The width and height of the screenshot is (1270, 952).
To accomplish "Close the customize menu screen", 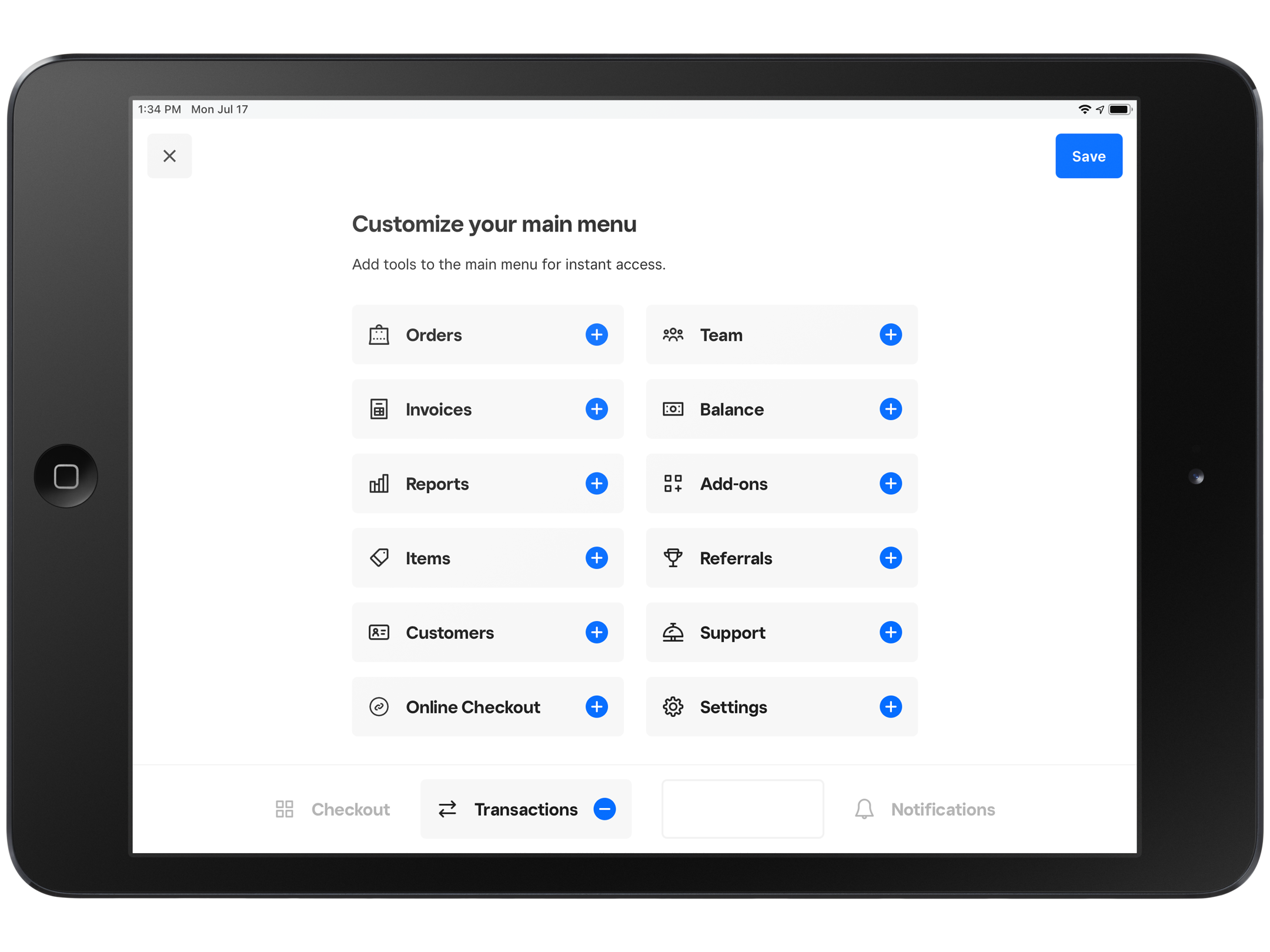I will click(x=169, y=156).
